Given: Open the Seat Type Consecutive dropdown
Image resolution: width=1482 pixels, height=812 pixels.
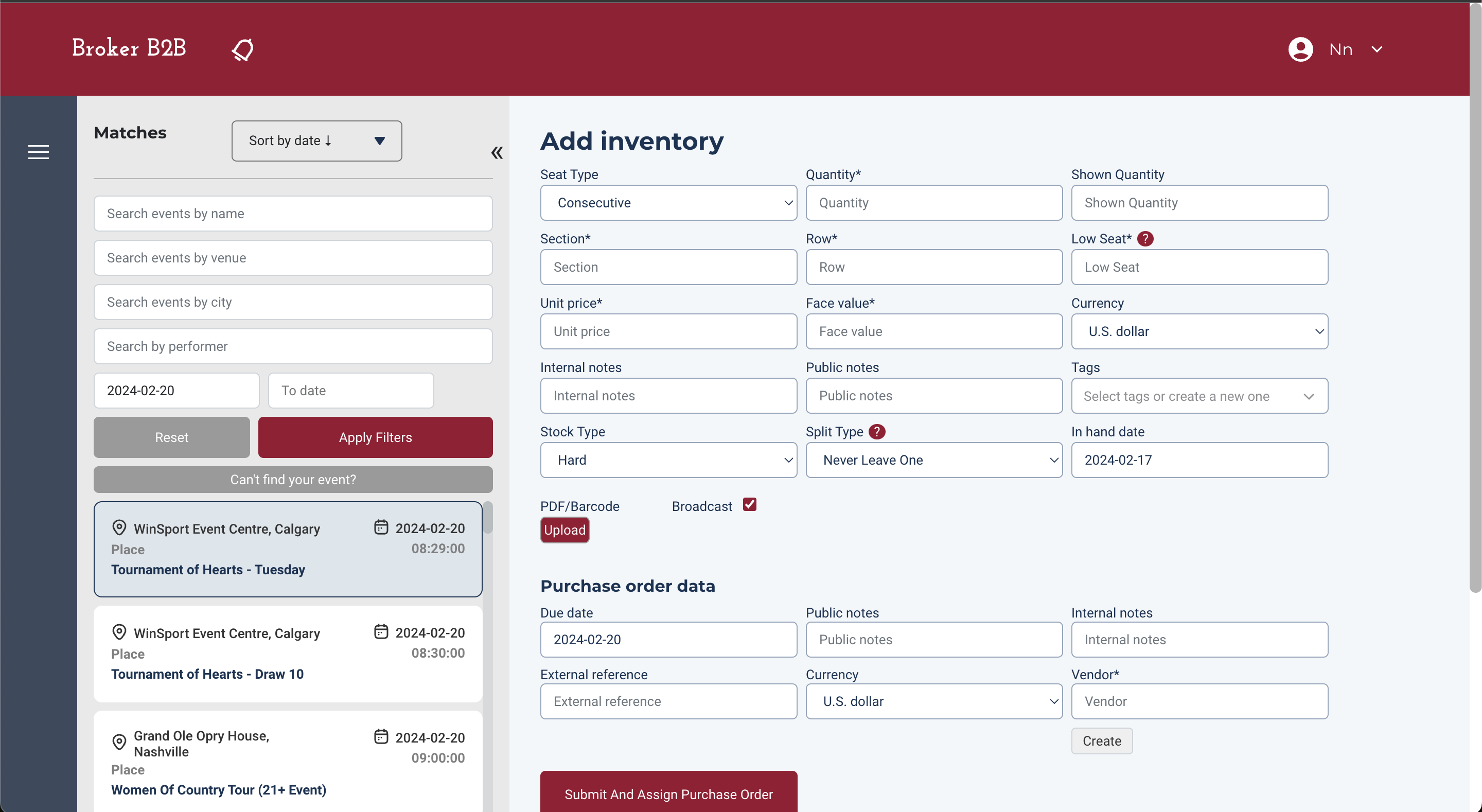Looking at the screenshot, I should click(668, 203).
